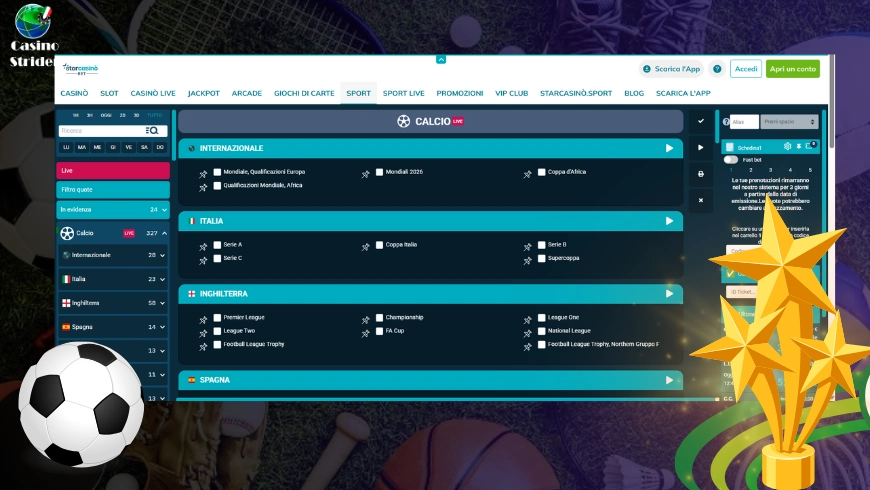Click the printer icon in the side toolbar
Image resolution: width=870 pixels, height=490 pixels.
701,174
